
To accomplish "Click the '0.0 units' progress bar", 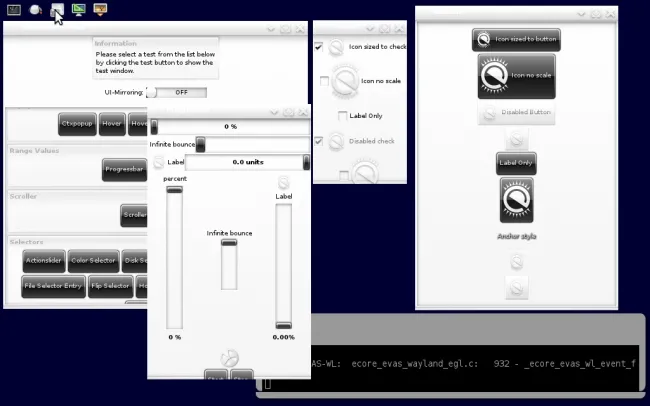I will click(x=247, y=162).
